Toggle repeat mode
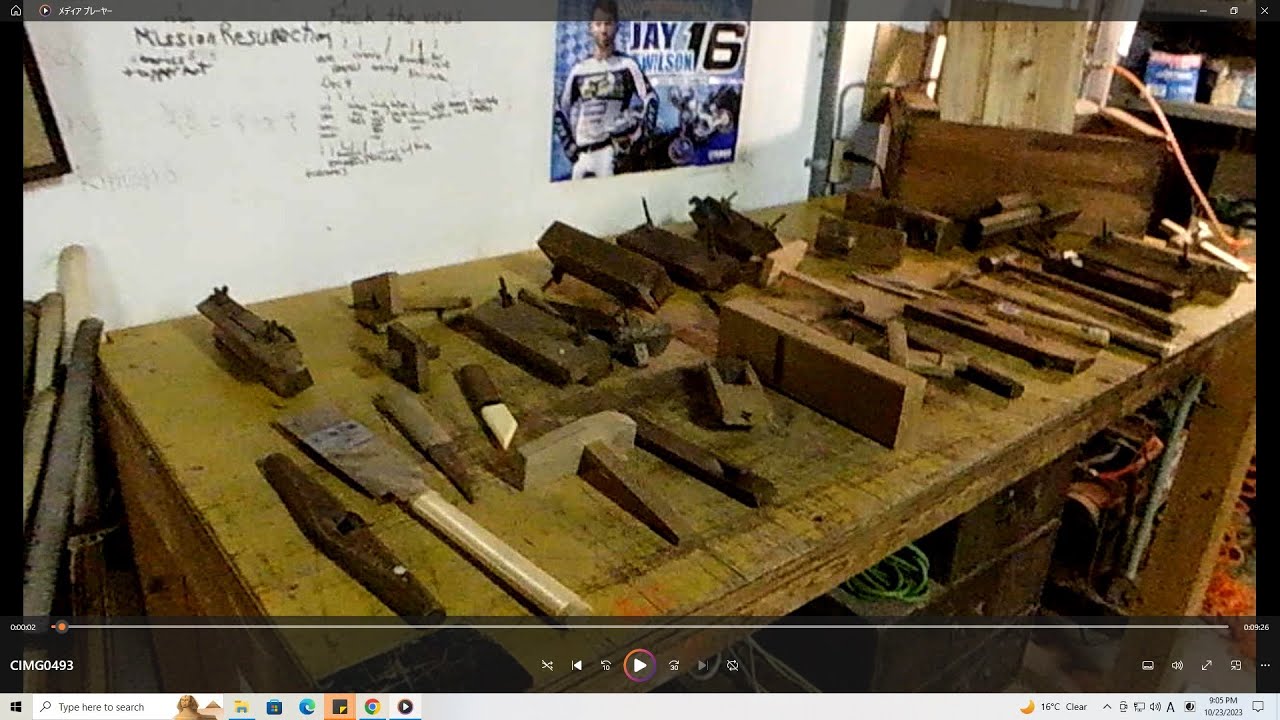Image resolution: width=1280 pixels, height=720 pixels. click(x=733, y=665)
